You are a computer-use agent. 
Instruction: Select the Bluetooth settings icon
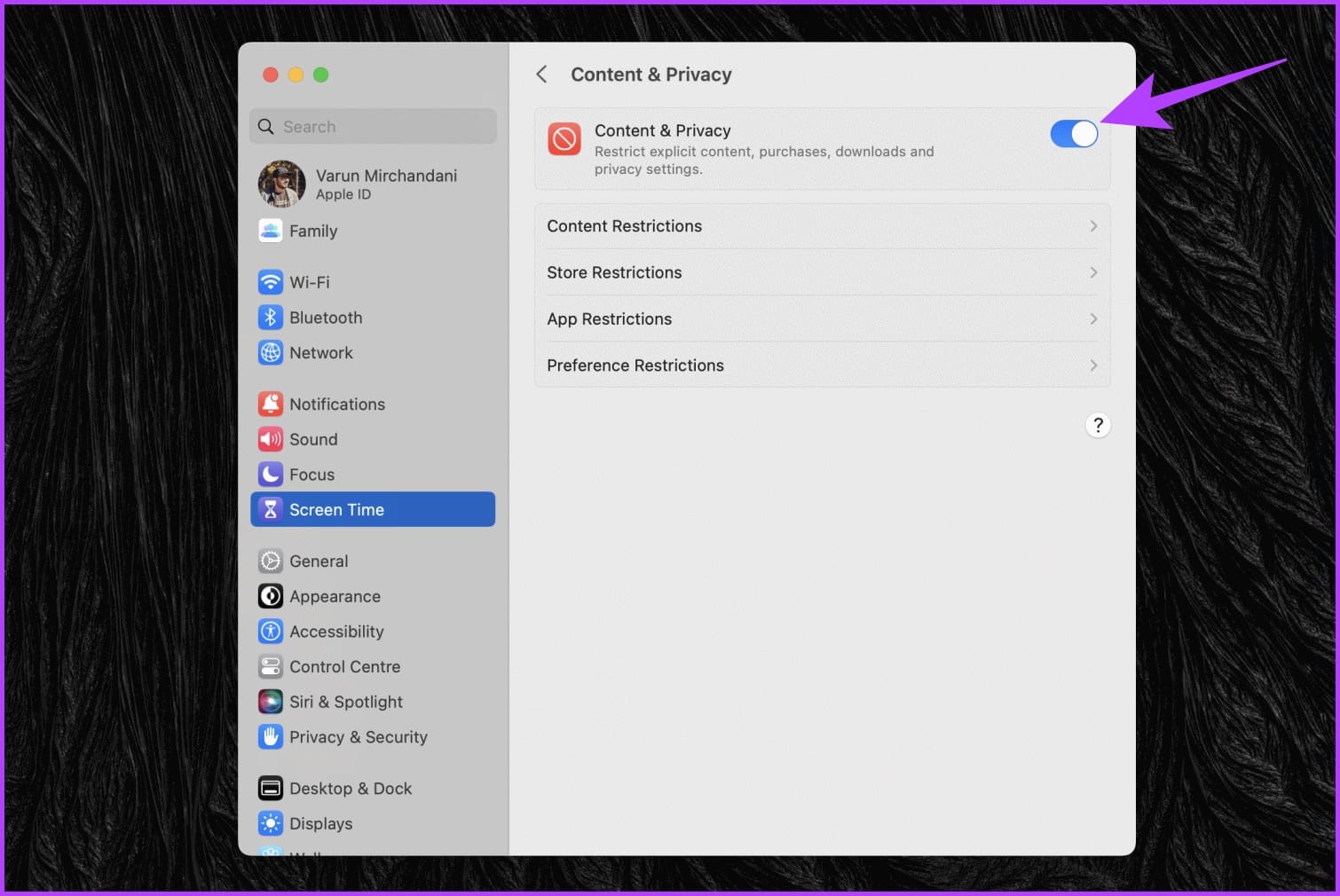[271, 317]
